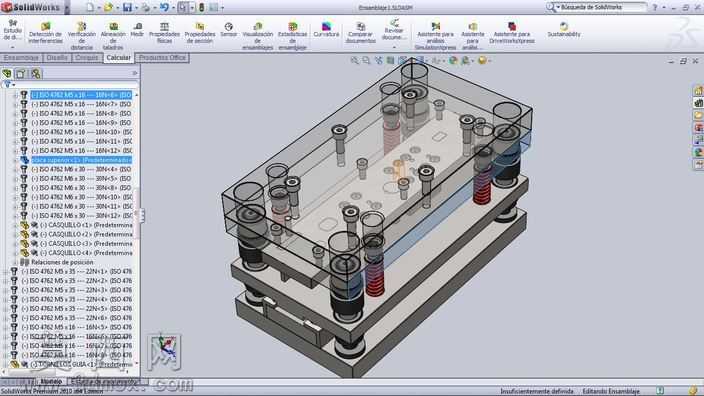Expand the panel flyout chevron at top of tree
704x396 pixels.
coord(135,73)
